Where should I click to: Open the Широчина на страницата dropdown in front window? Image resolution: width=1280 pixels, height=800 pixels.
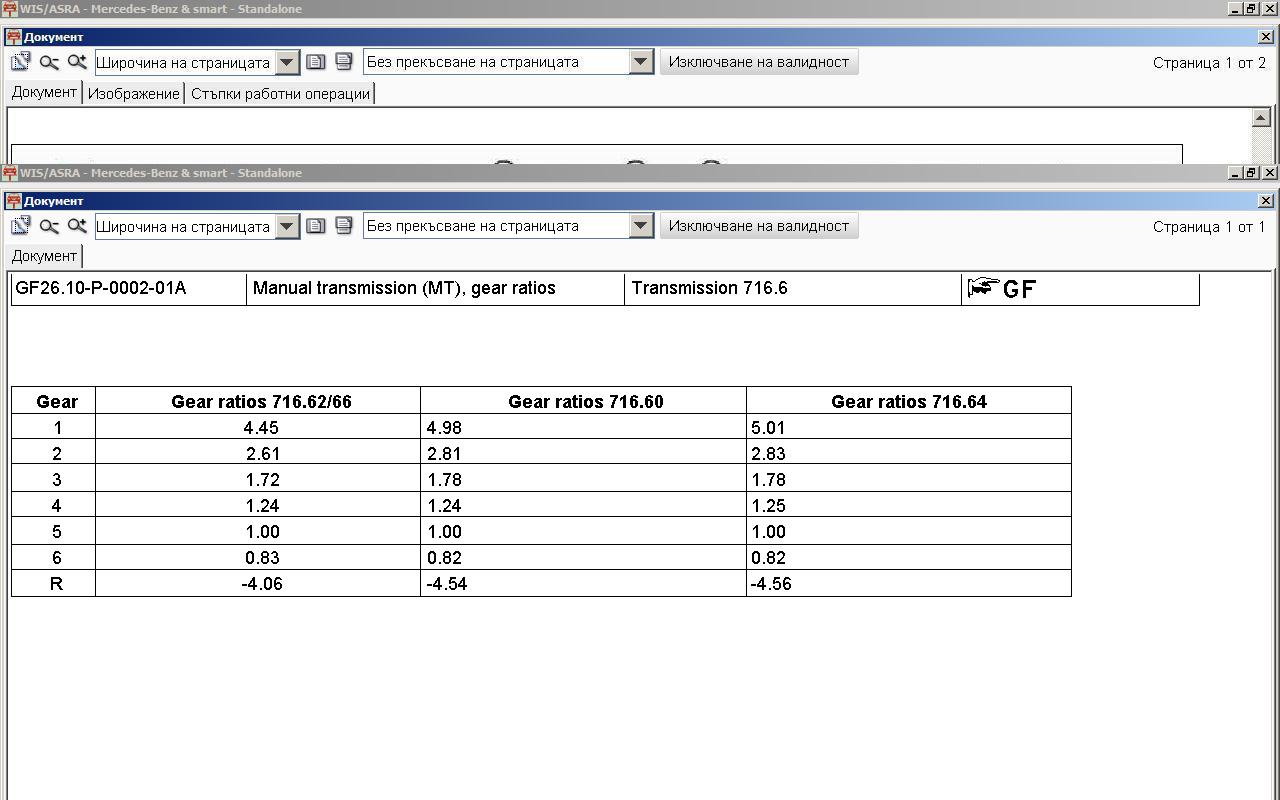click(287, 226)
